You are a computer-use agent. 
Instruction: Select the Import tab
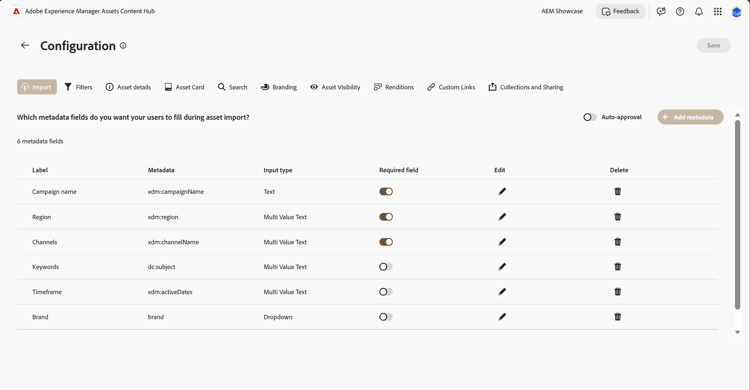(x=37, y=87)
